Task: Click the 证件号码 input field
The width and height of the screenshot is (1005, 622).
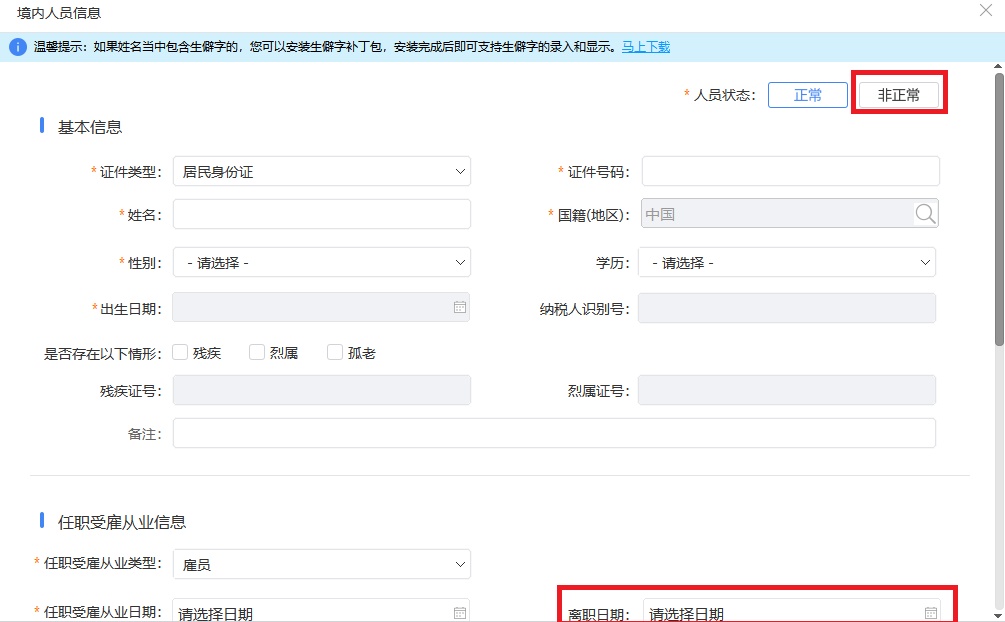Action: click(790, 172)
